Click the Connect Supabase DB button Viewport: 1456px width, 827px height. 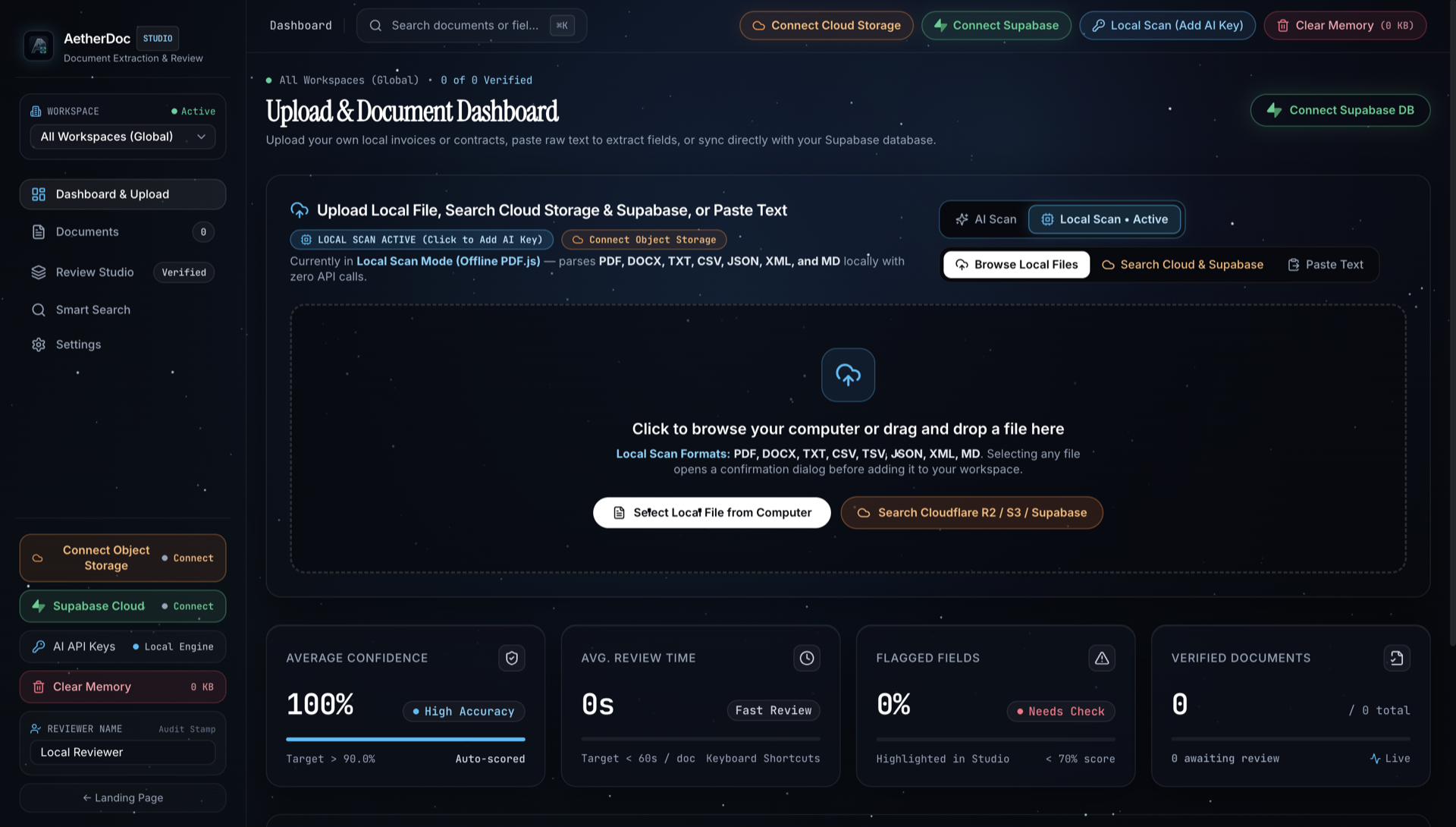click(x=1340, y=110)
